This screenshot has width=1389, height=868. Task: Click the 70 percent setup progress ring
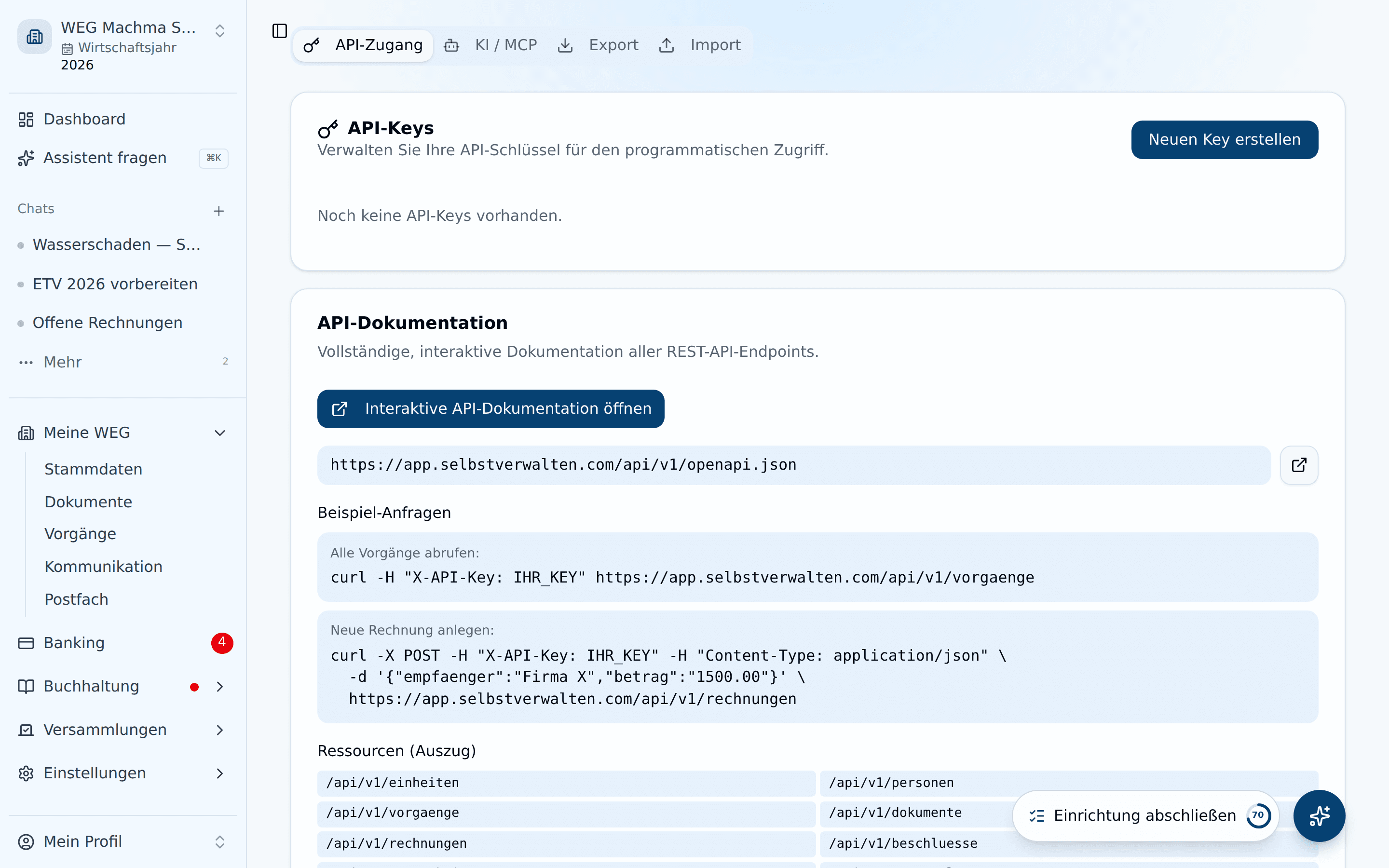pyautogui.click(x=1258, y=816)
